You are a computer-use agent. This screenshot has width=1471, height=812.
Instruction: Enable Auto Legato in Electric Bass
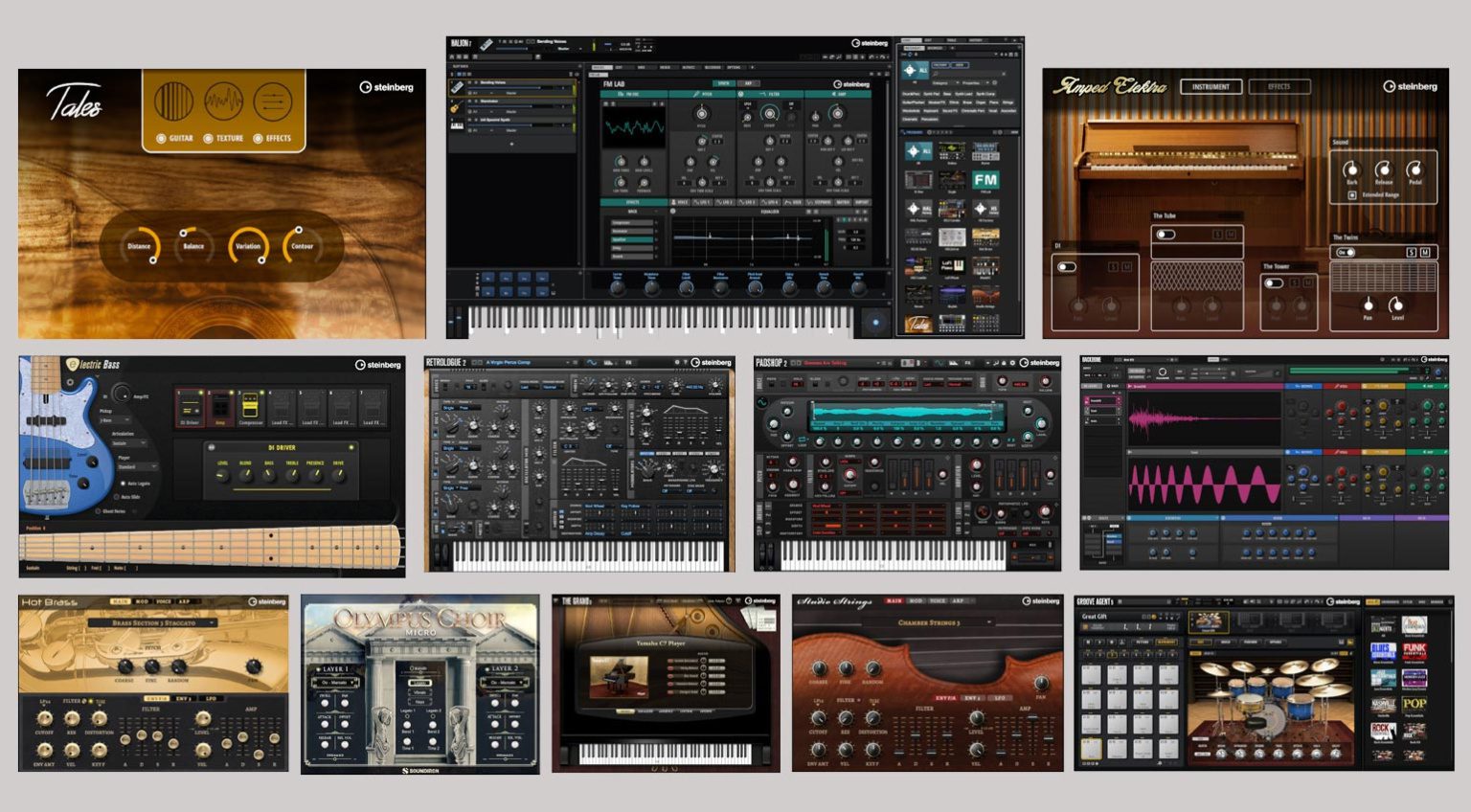point(123,484)
